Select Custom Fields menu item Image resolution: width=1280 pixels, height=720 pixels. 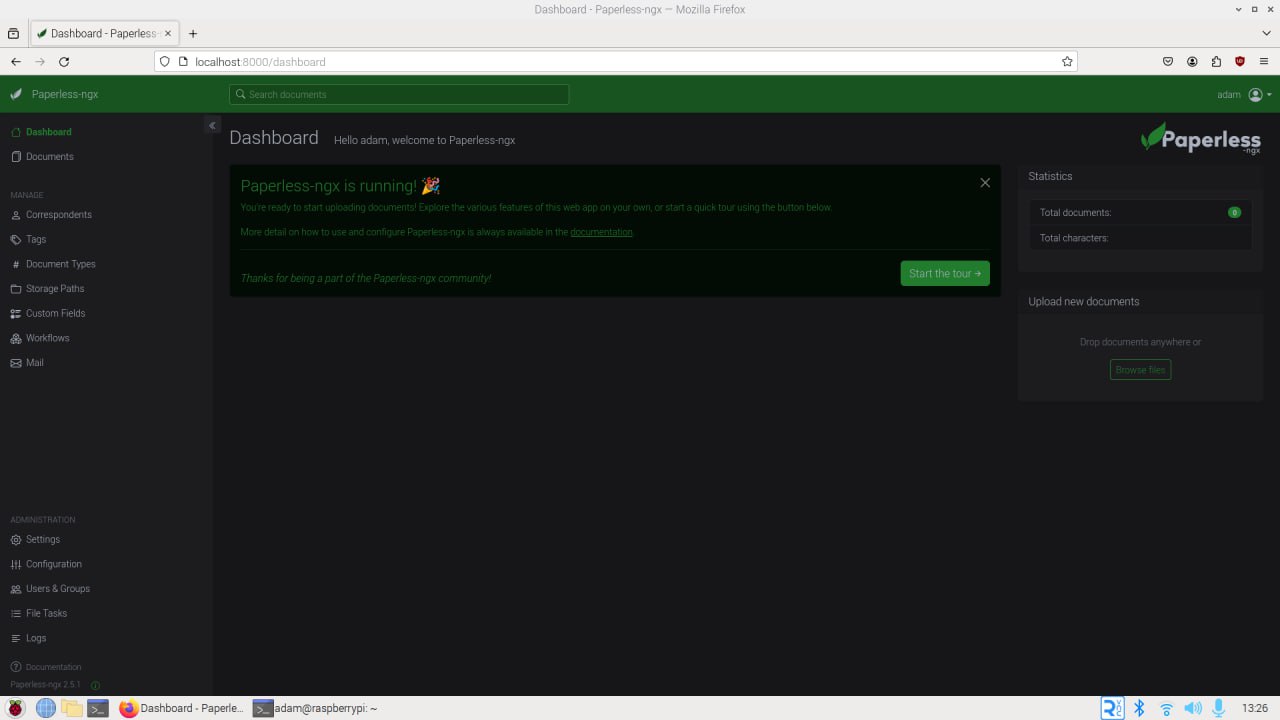[x=56, y=314]
